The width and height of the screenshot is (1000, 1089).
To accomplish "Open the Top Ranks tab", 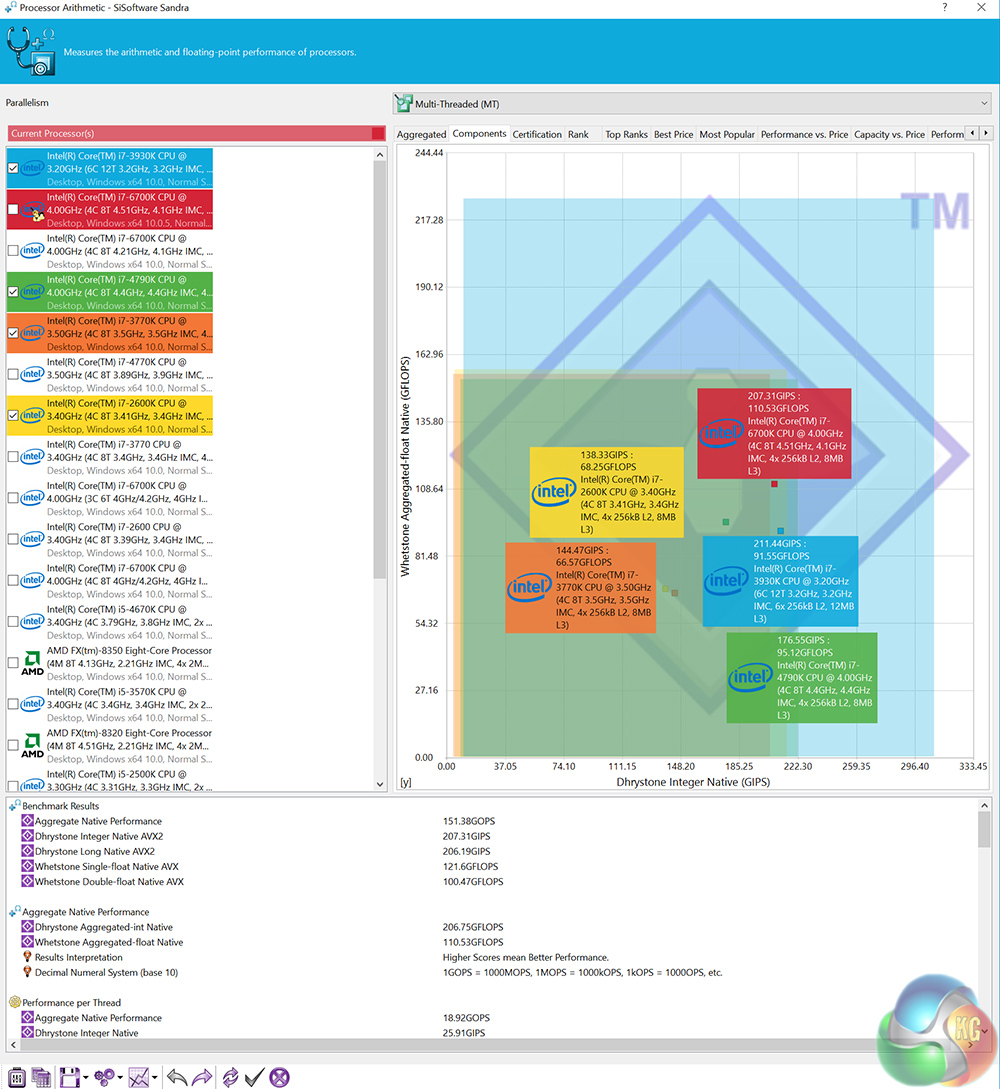I will [626, 134].
